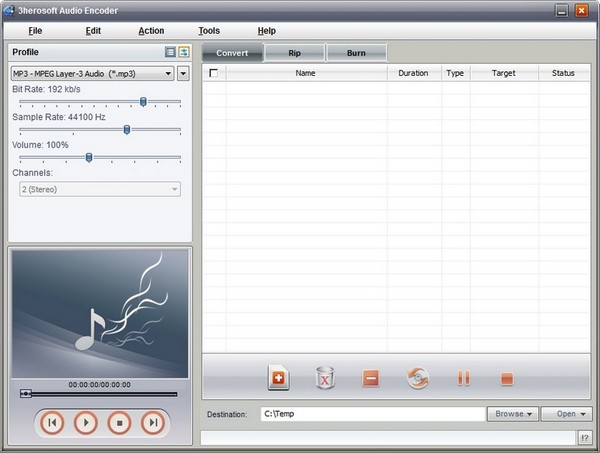The image size is (600, 453).
Task: Stop playback in the preview player
Action: (x=119, y=423)
